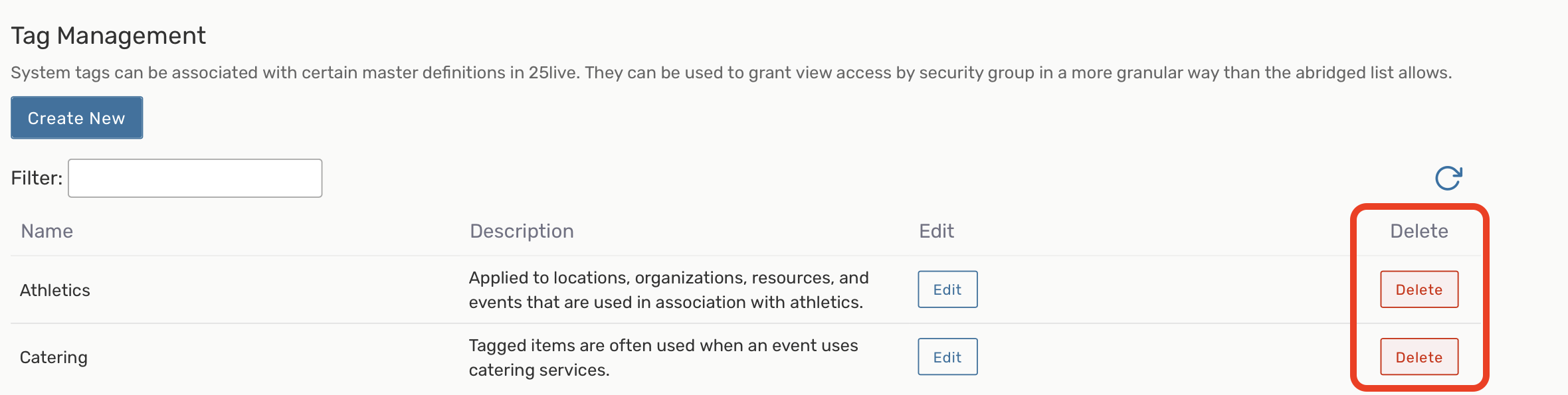Click the Description column header
The height and width of the screenshot is (395, 1568).
click(x=522, y=231)
